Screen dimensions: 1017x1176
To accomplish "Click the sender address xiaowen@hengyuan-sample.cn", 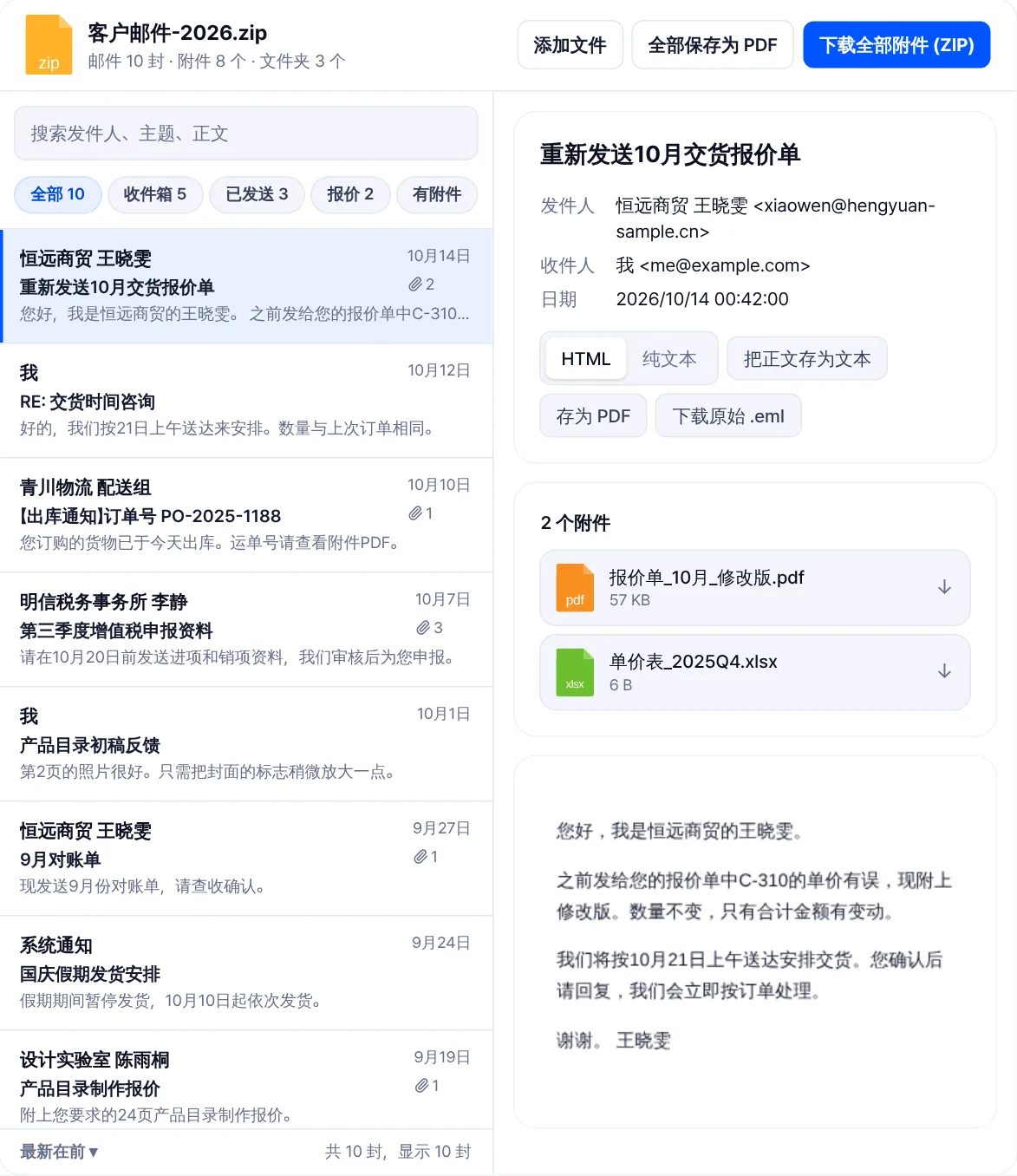I will coord(775,219).
